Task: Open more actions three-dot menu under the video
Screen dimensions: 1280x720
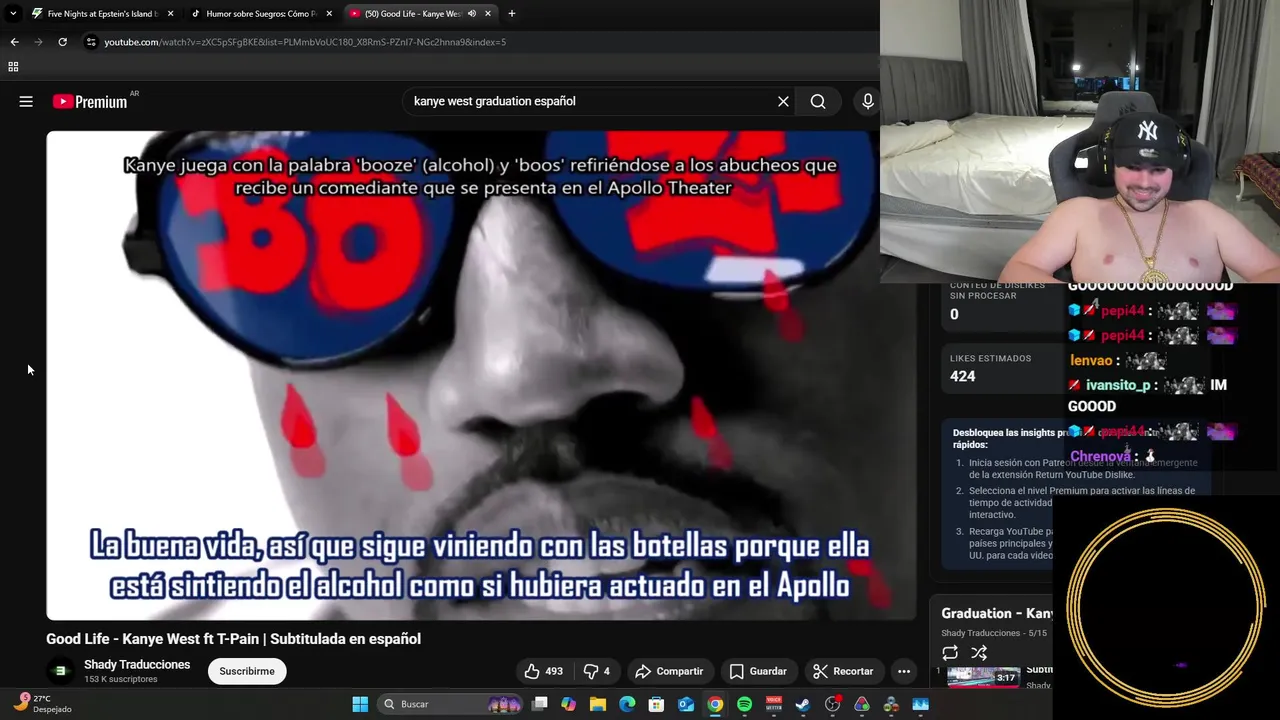Action: 904,671
